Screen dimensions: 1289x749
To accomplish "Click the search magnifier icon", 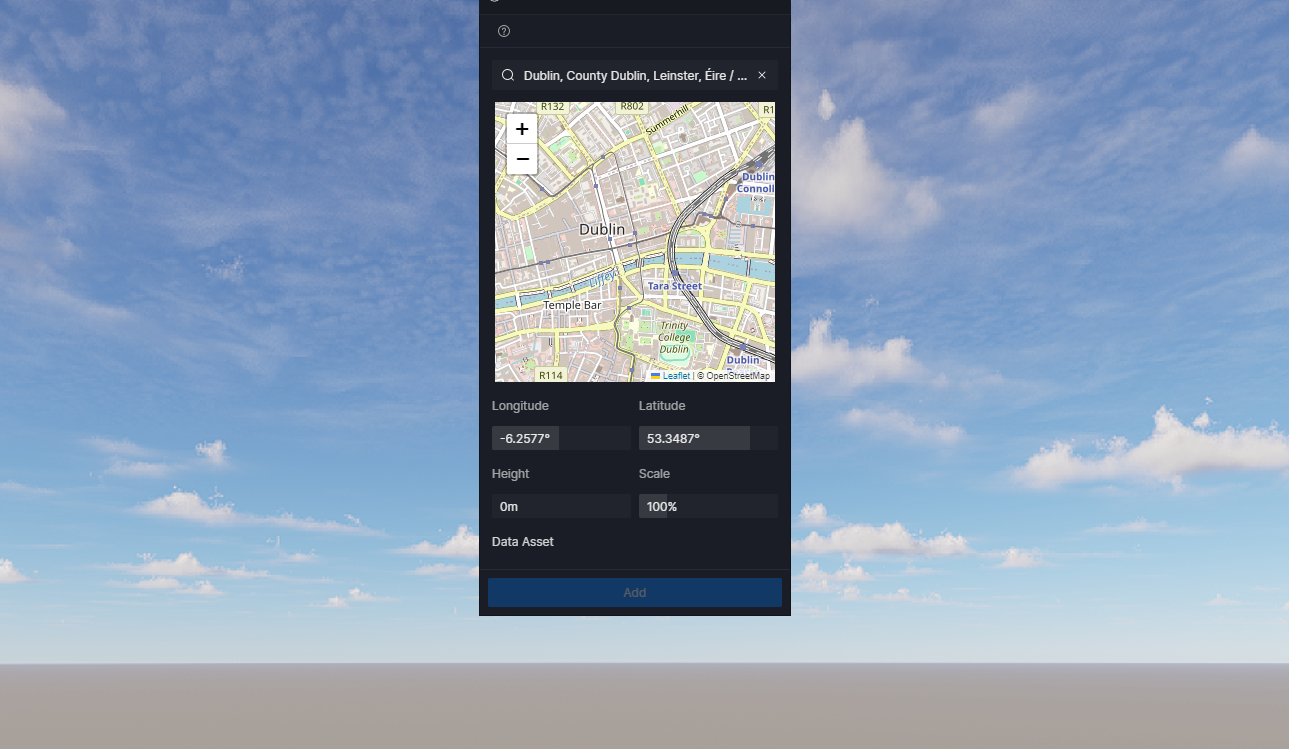I will [x=508, y=75].
